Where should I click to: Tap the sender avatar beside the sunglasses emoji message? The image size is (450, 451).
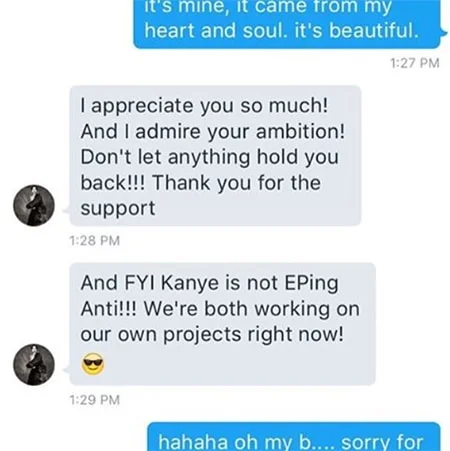pos(34,365)
